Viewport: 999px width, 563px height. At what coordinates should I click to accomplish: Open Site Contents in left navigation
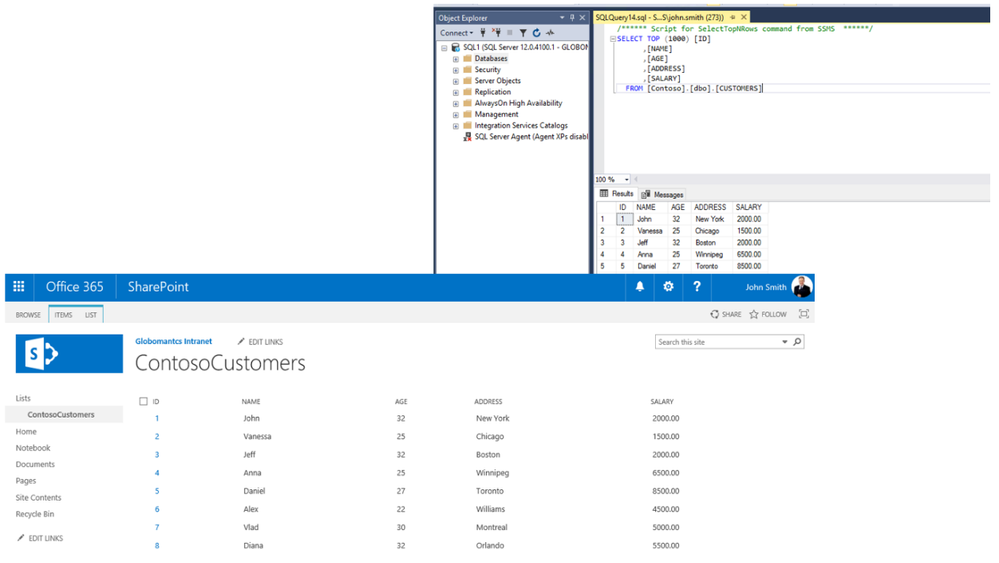(38, 497)
